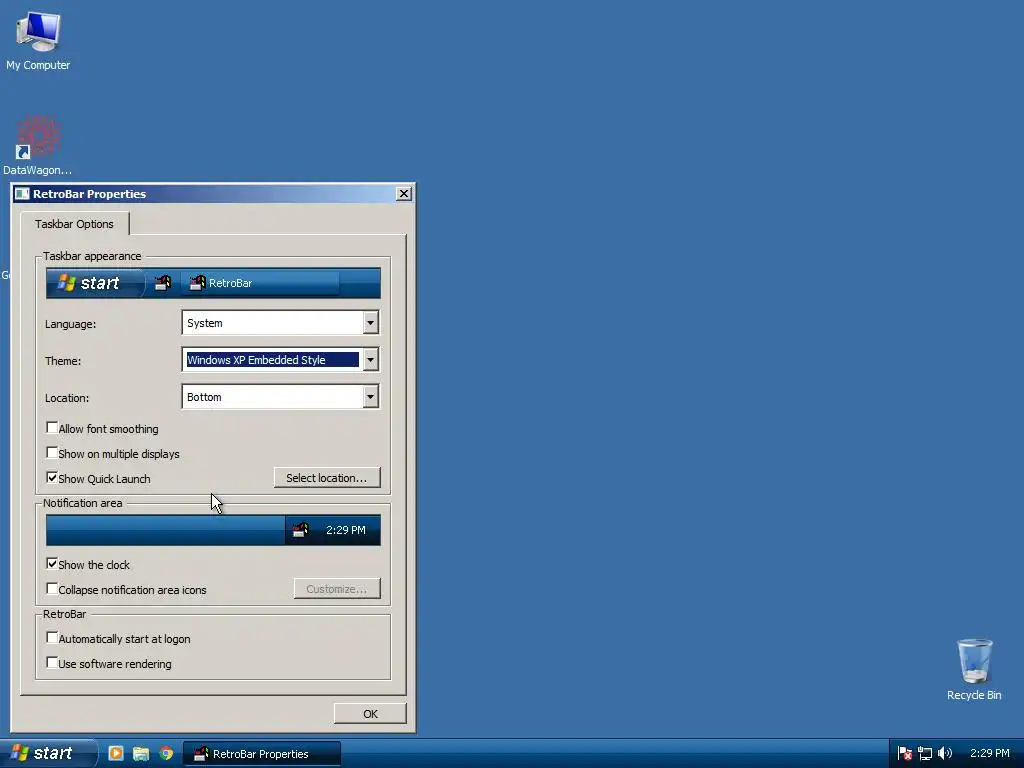
Task: Click the security alert tray icon
Action: 904,753
